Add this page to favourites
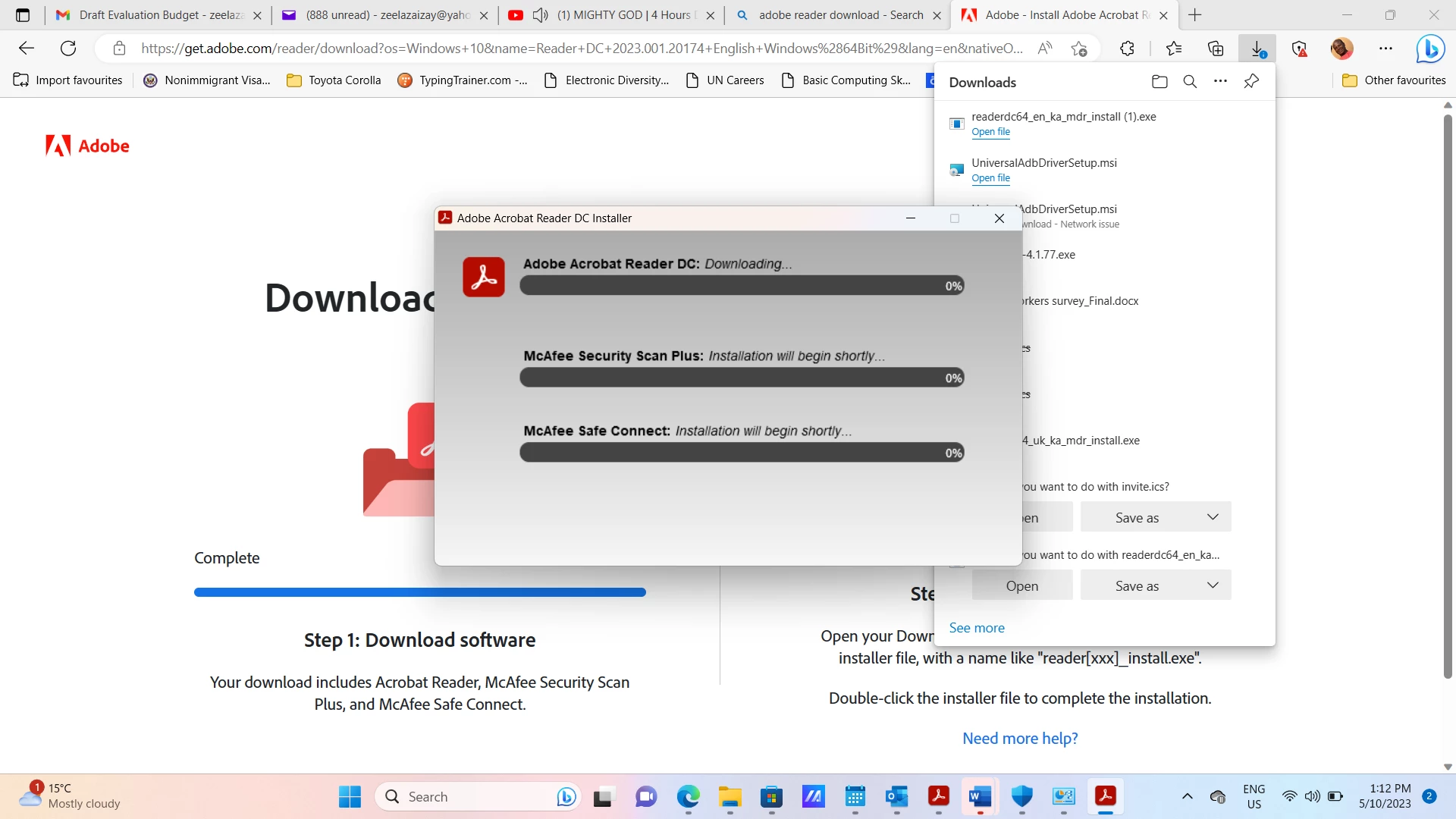The height and width of the screenshot is (819, 1456). [x=1079, y=49]
